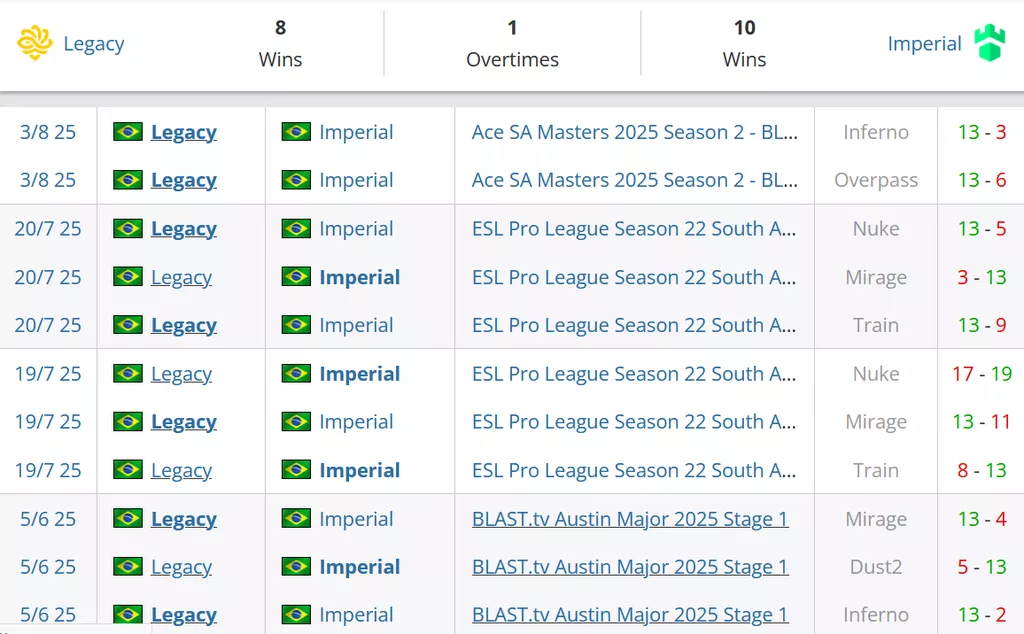Open BLAST.tv Austin Major link in Mirage row
The width and height of the screenshot is (1024, 634).
pyautogui.click(x=630, y=518)
